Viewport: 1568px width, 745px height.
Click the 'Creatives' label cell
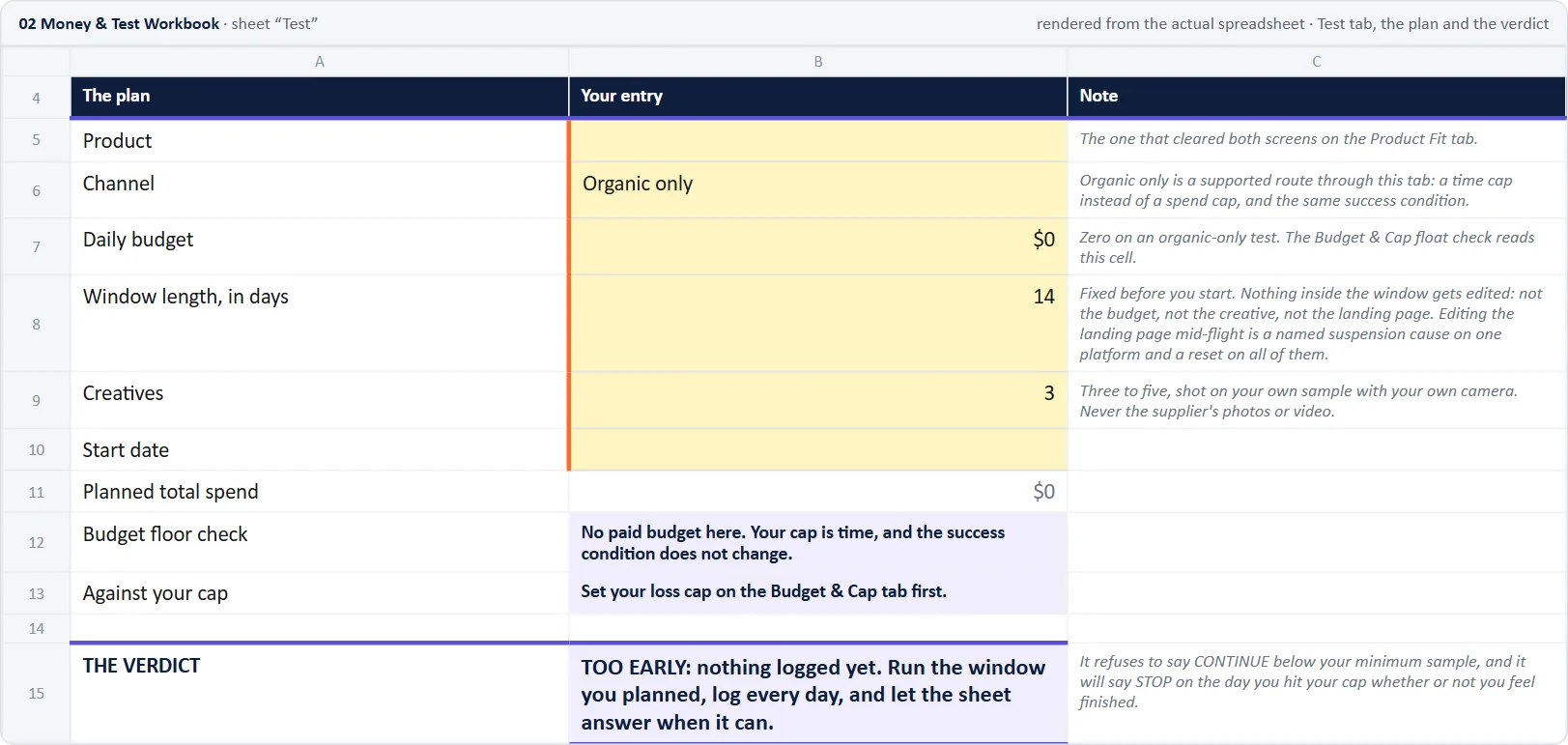tap(320, 400)
